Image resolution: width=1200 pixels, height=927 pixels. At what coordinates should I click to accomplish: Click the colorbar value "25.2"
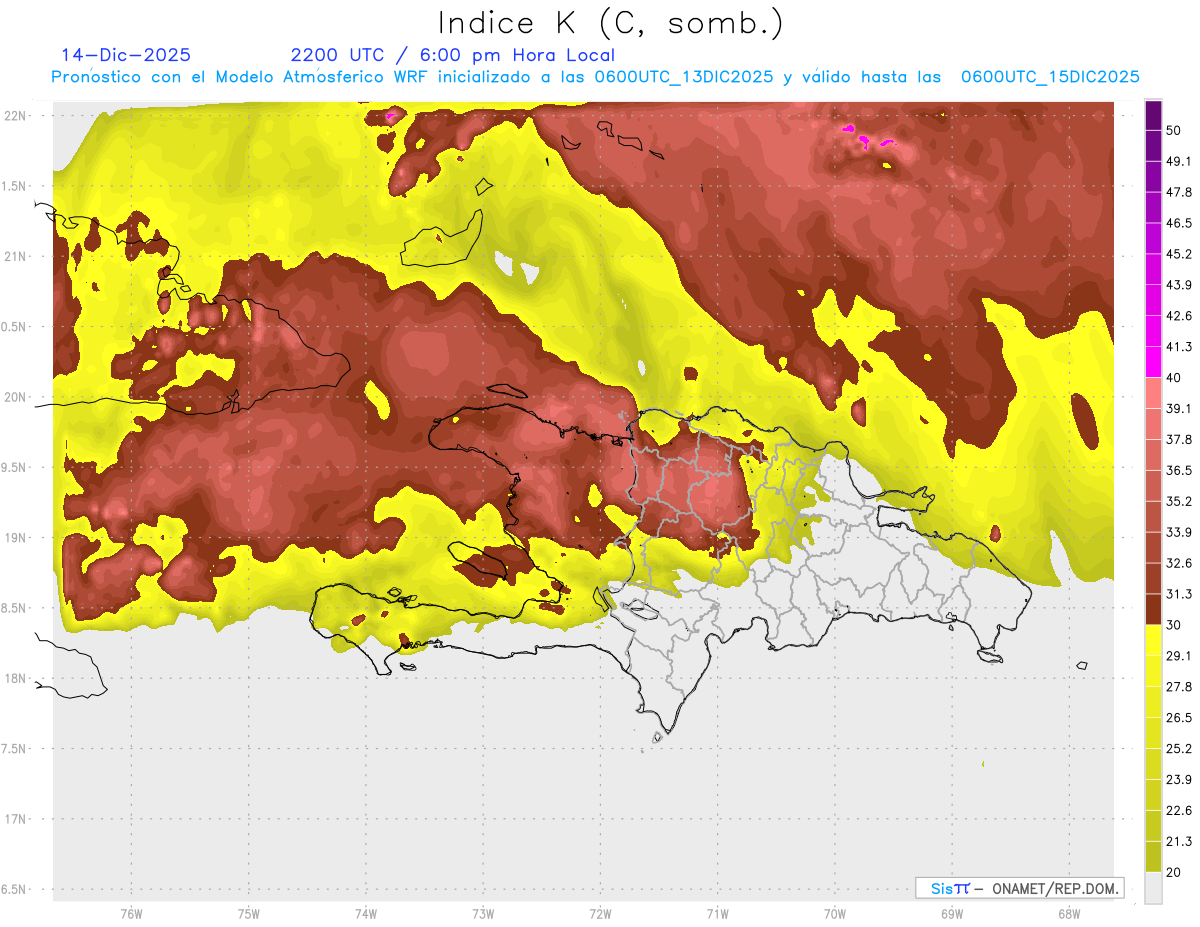click(1179, 749)
